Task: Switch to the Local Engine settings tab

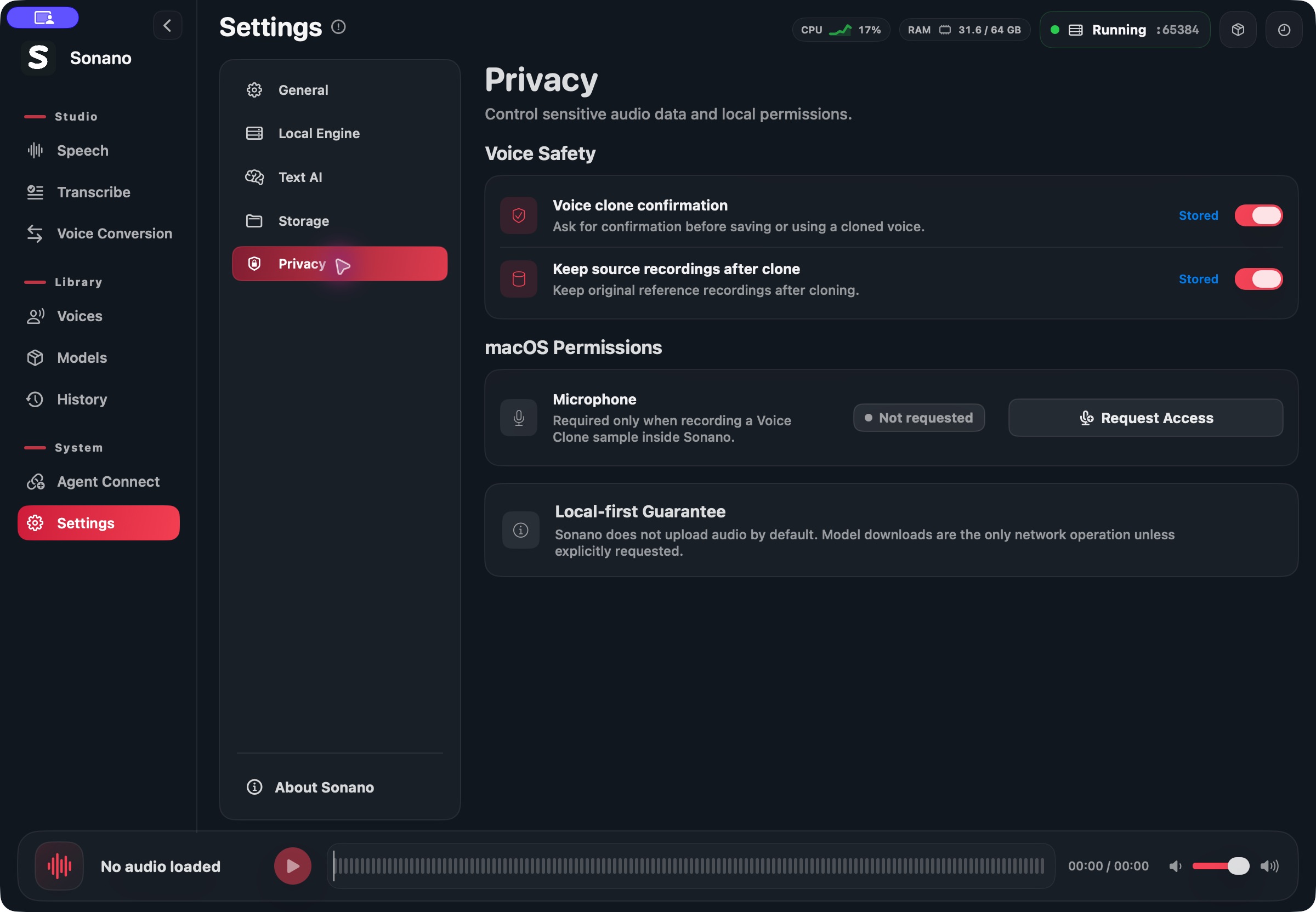Action: (x=339, y=133)
